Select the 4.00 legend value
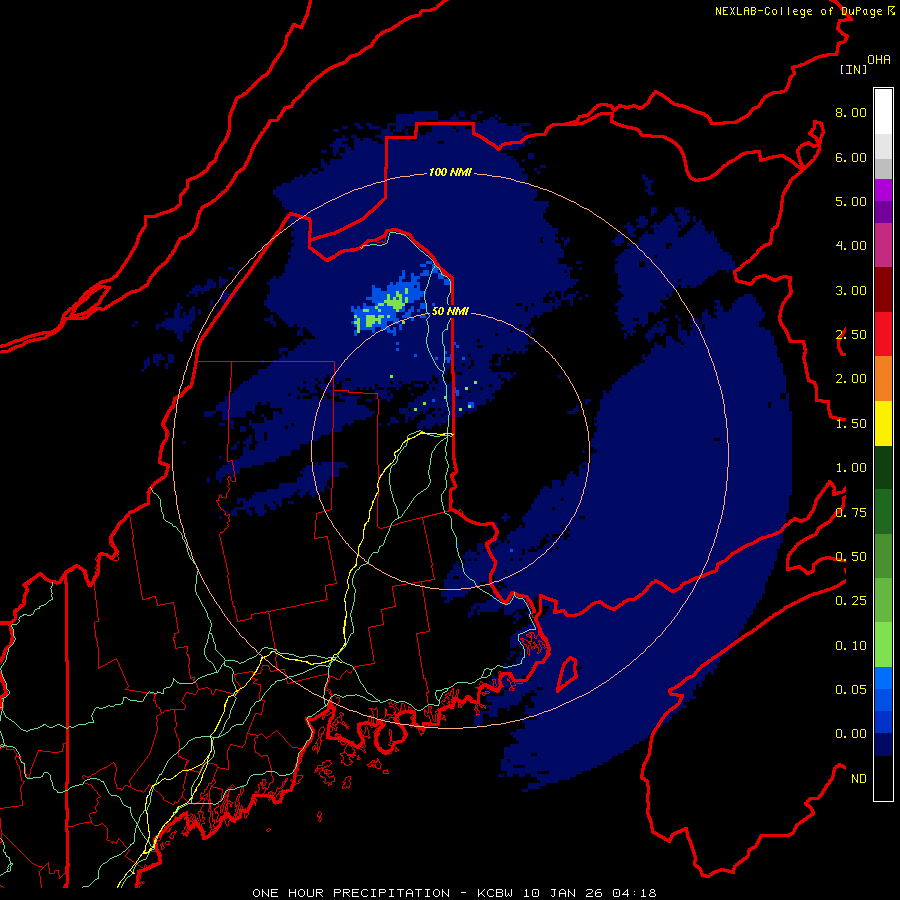The height and width of the screenshot is (900, 900). point(851,246)
